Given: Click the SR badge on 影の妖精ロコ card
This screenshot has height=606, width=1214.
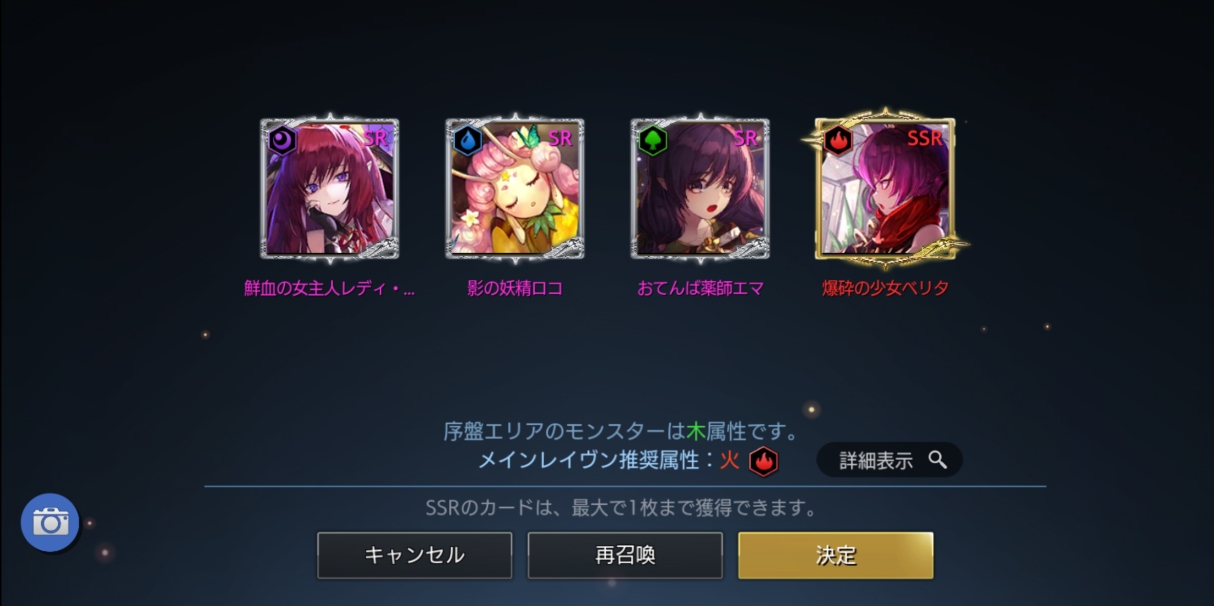Looking at the screenshot, I should point(560,138).
